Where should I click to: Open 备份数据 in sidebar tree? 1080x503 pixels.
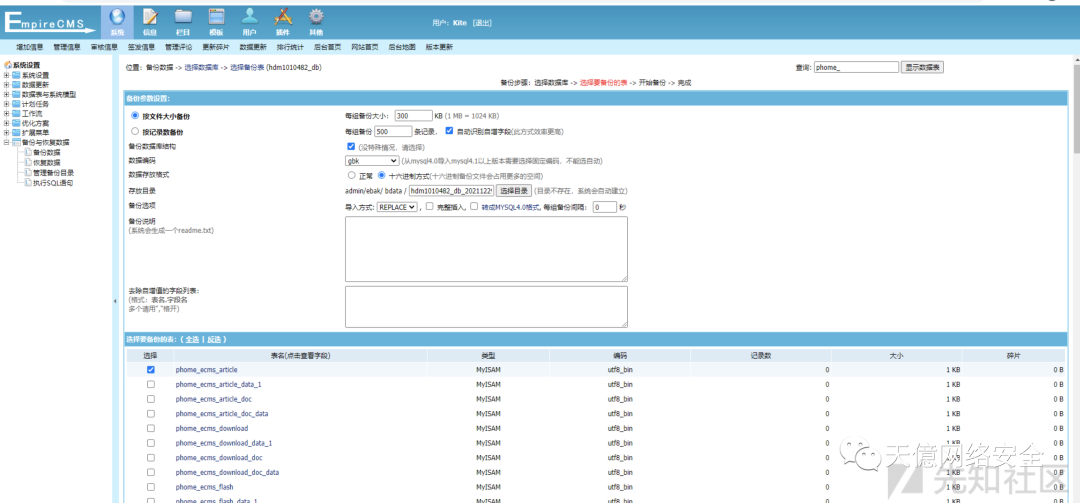coord(46,152)
